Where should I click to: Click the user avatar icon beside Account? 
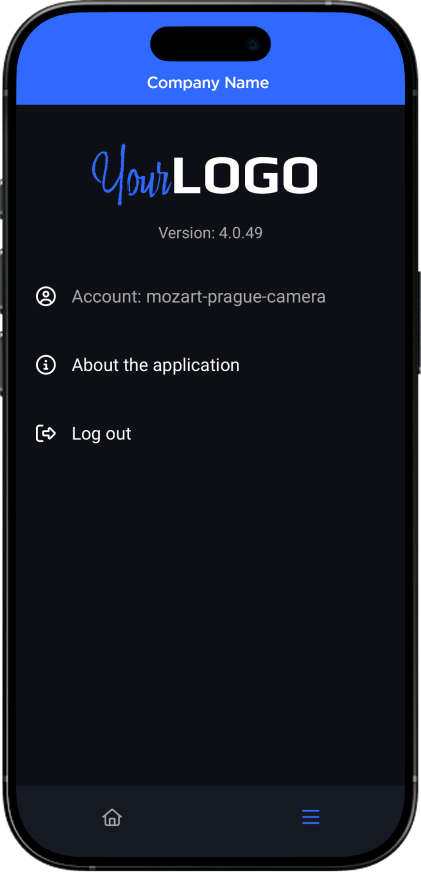(x=46, y=296)
